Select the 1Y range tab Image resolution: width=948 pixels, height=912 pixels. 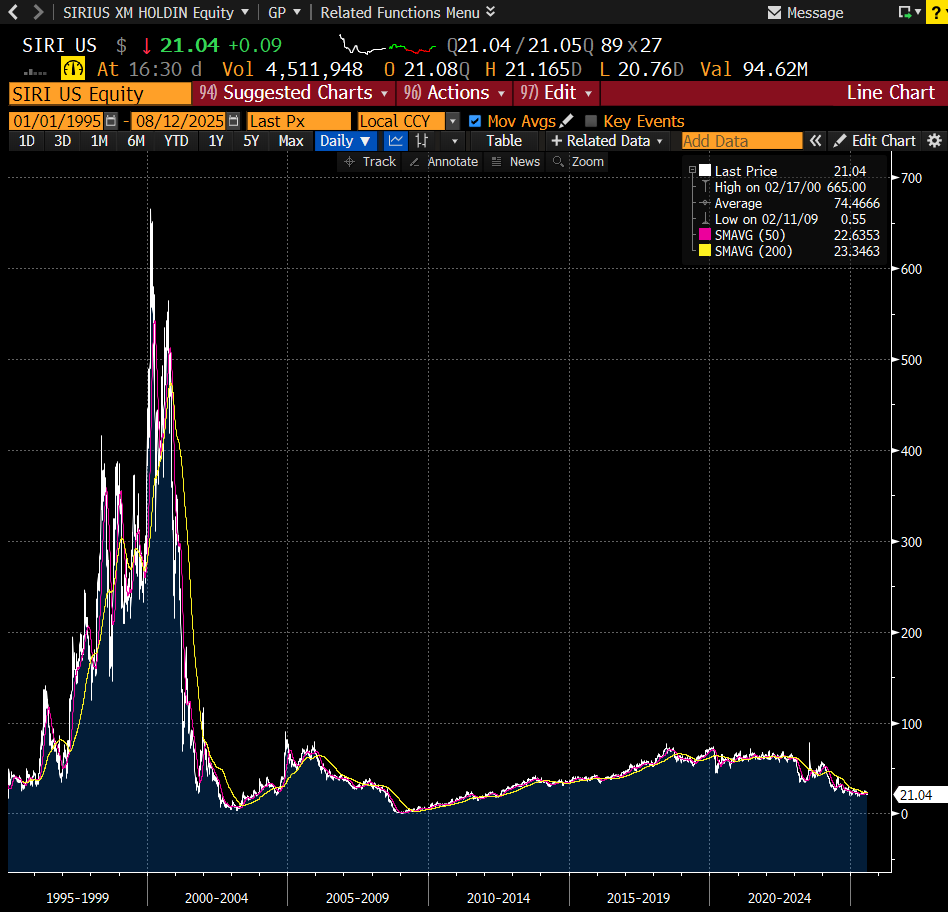point(216,141)
